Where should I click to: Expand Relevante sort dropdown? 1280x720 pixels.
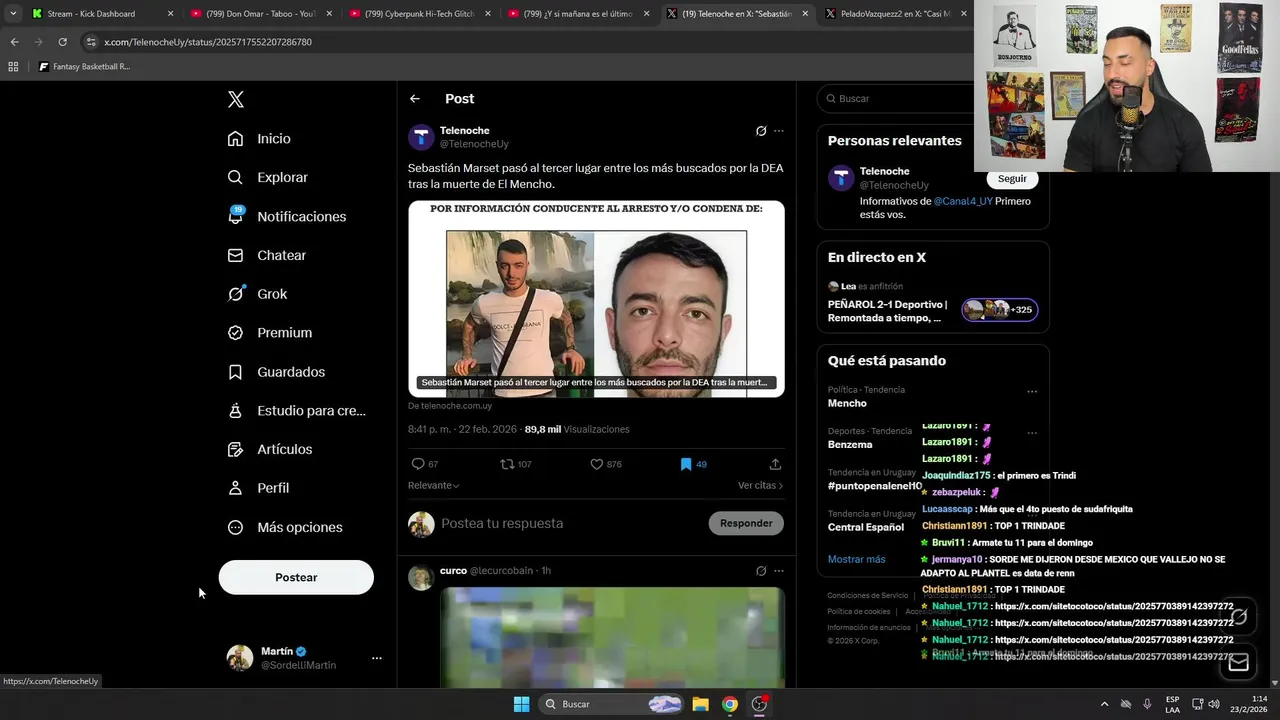(433, 485)
